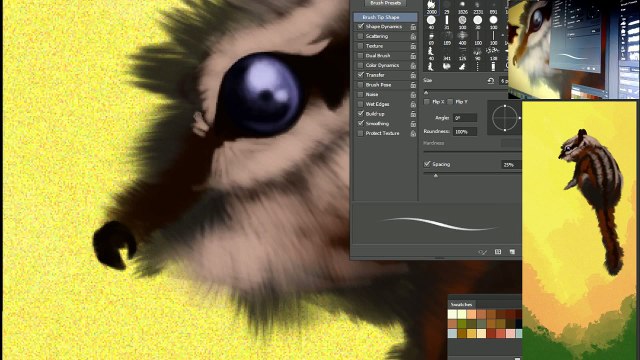Viewport: 640px width, 360px height.
Task: Enable the Brush Pose checkbox
Action: click(360, 84)
